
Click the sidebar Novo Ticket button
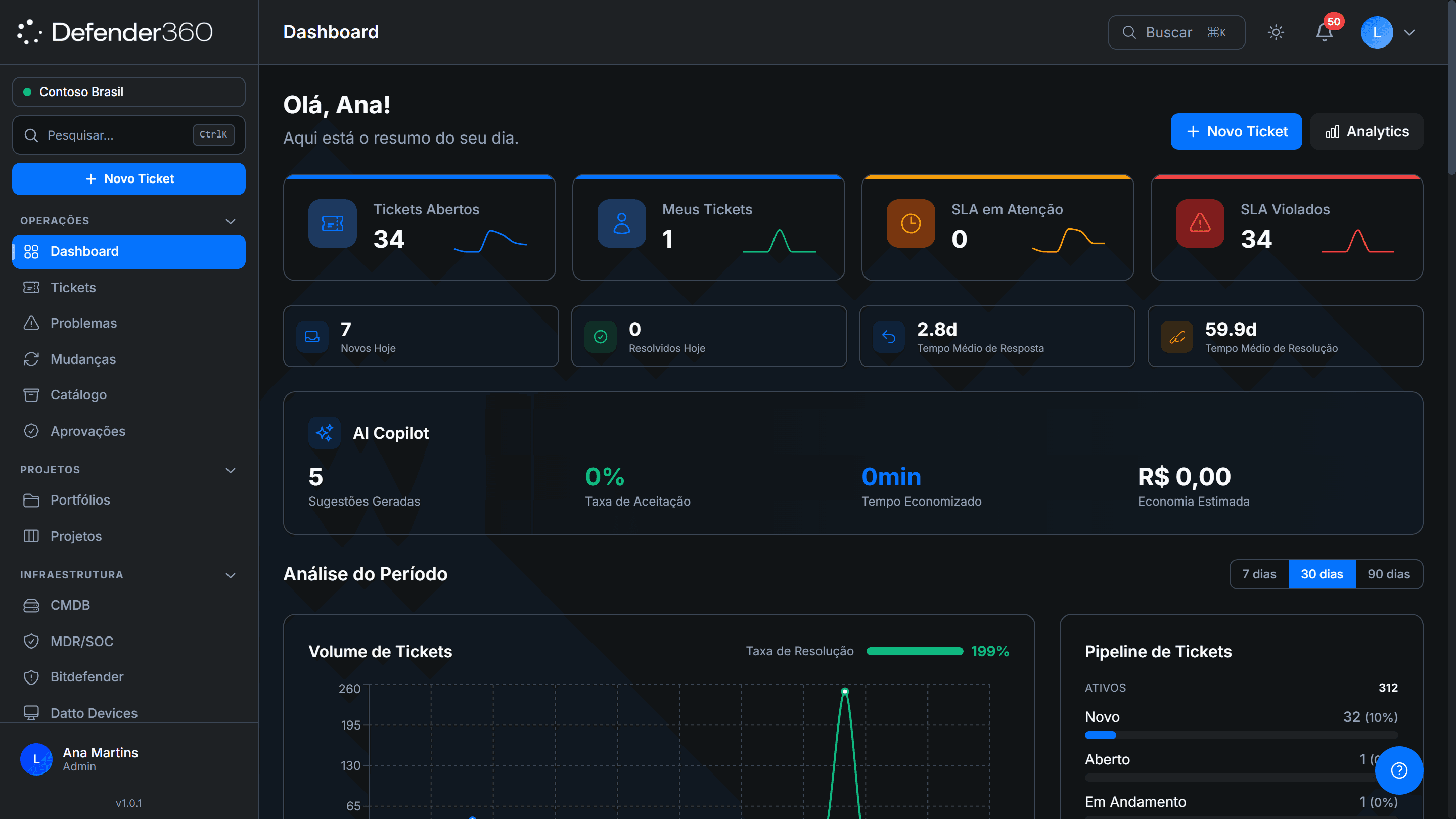[129, 178]
